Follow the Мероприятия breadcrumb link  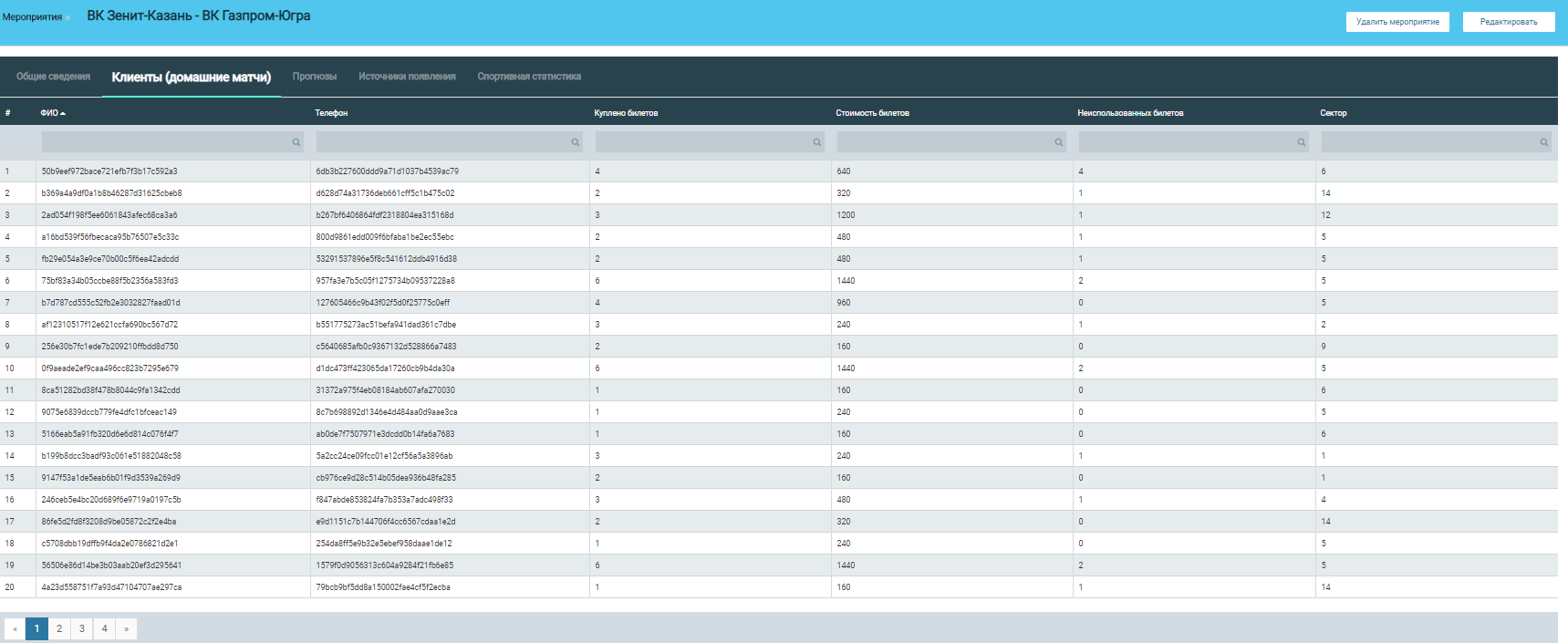coord(32,17)
